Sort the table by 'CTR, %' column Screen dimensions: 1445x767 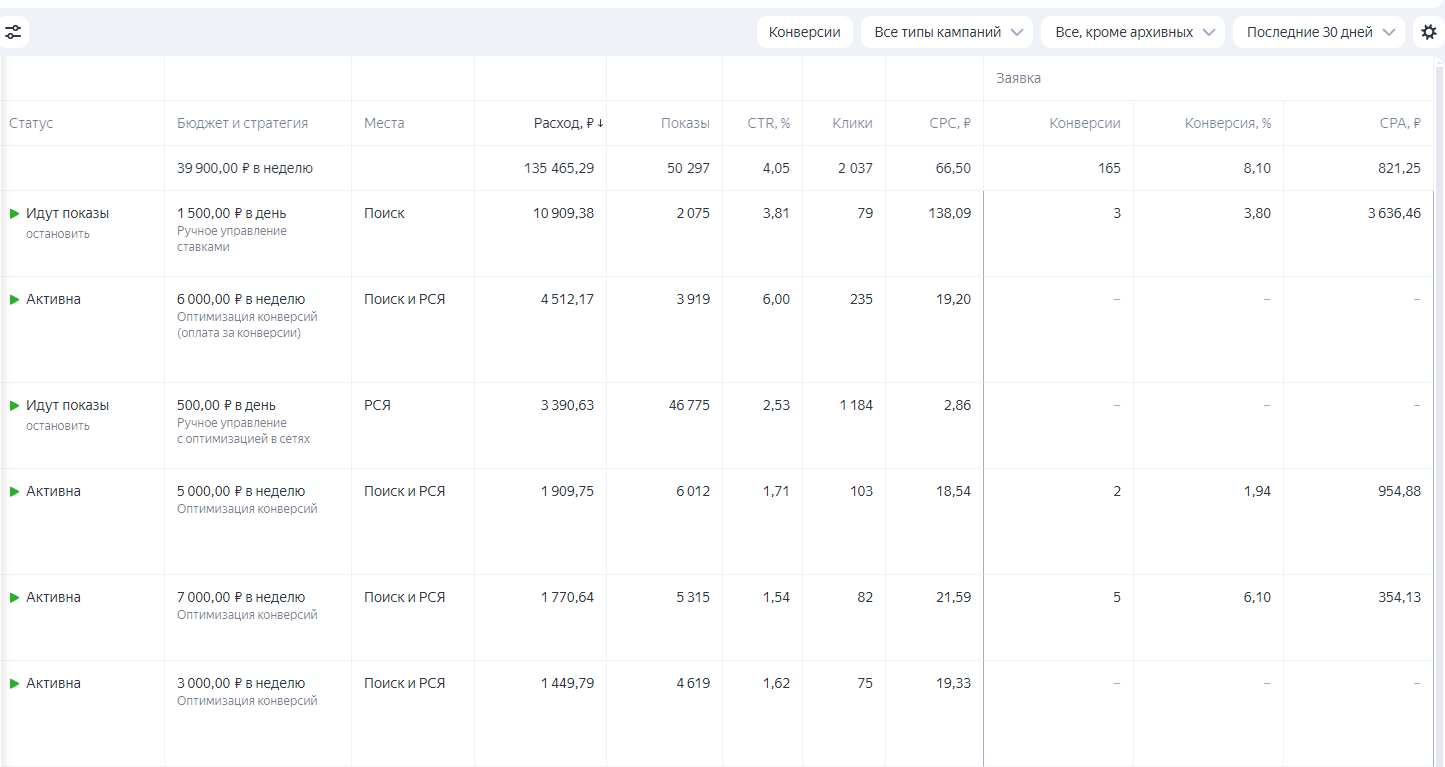click(x=768, y=123)
